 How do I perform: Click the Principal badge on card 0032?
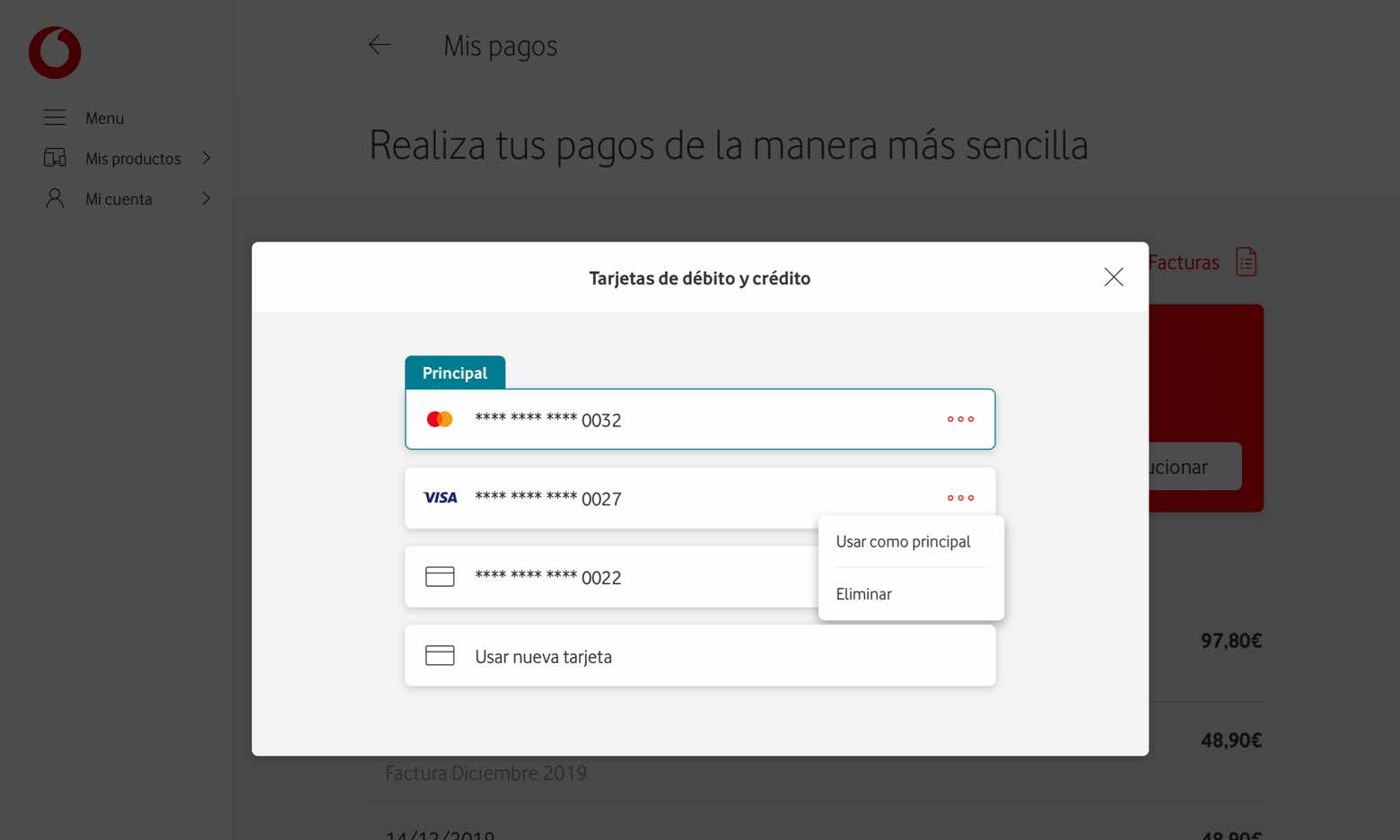coord(455,372)
